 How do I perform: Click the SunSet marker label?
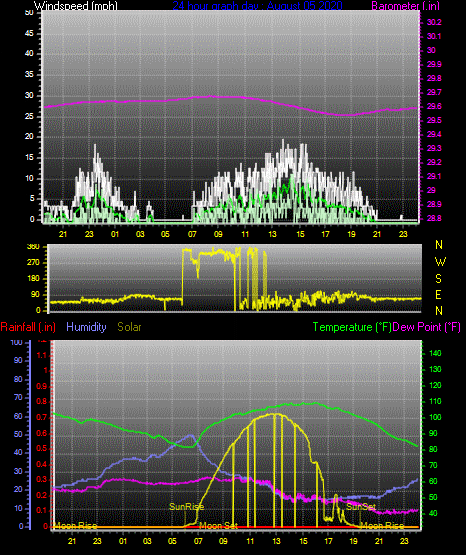pos(361,507)
